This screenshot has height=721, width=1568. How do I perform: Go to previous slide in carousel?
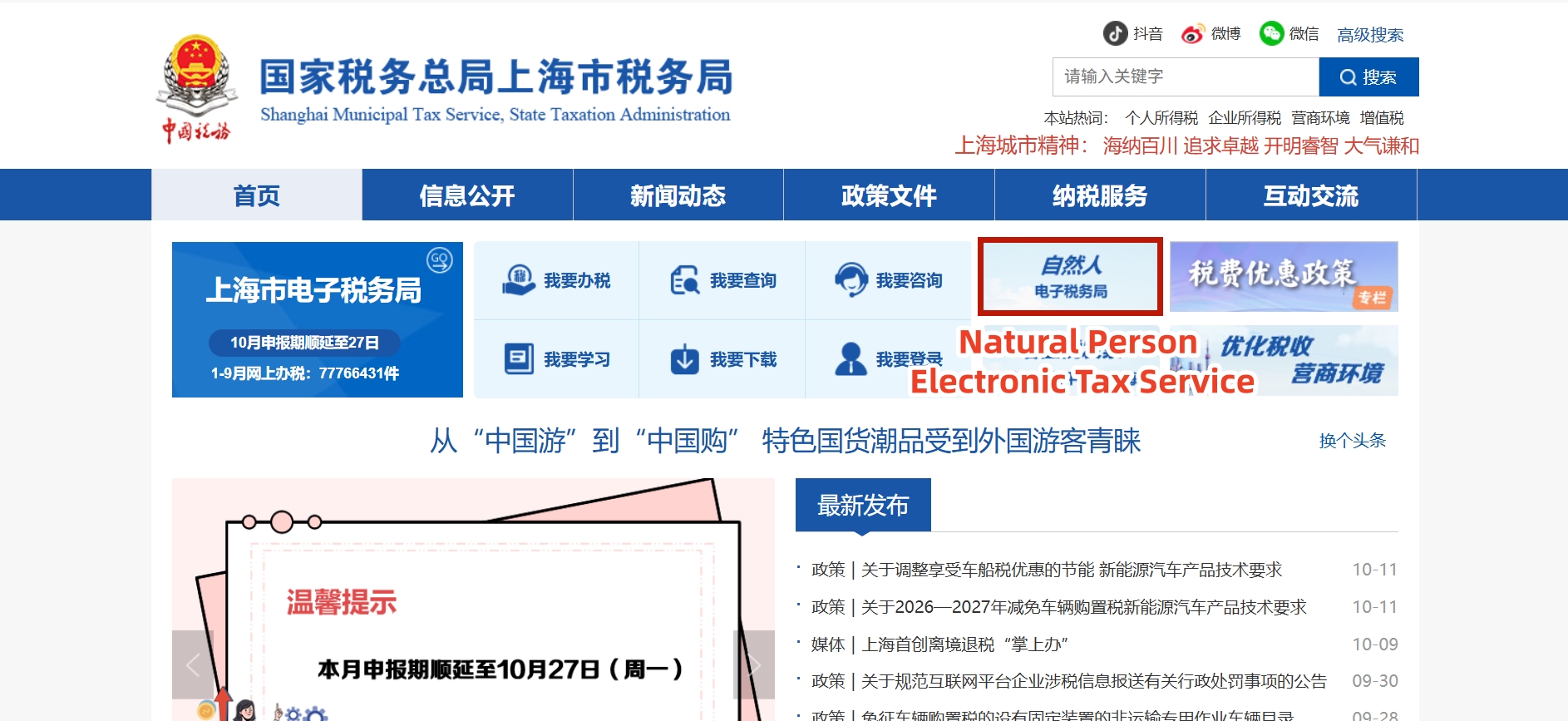[193, 664]
